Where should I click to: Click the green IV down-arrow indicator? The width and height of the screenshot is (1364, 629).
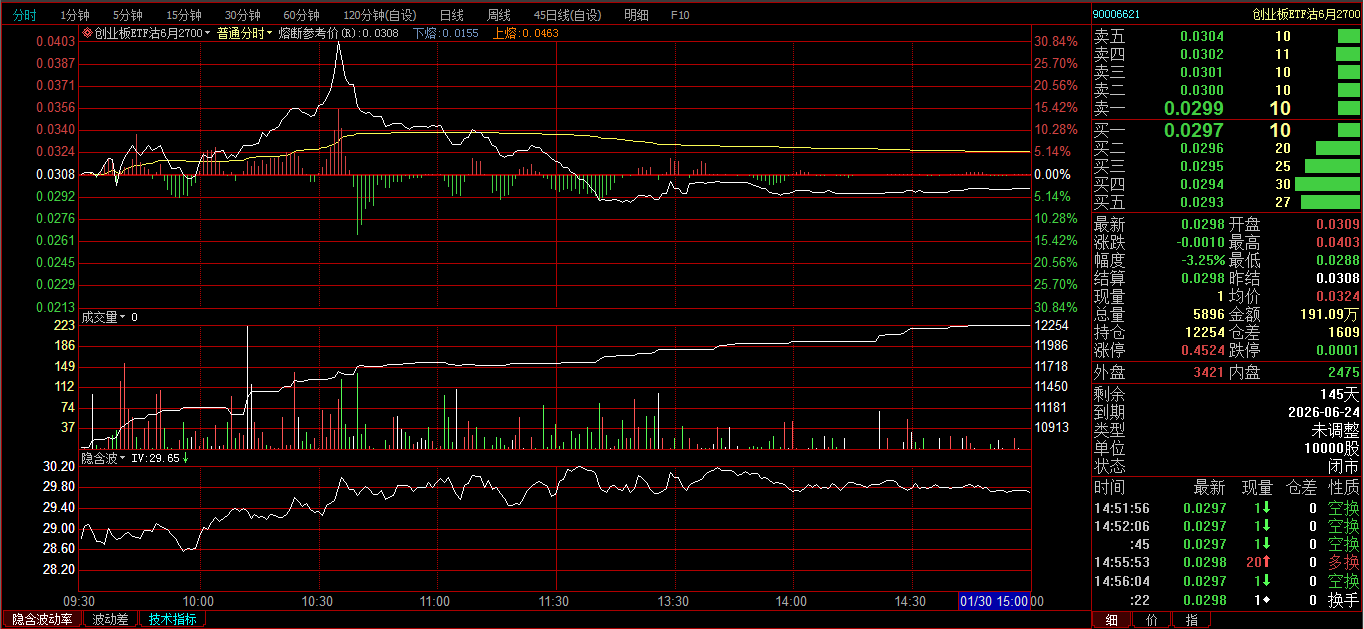pos(185,457)
